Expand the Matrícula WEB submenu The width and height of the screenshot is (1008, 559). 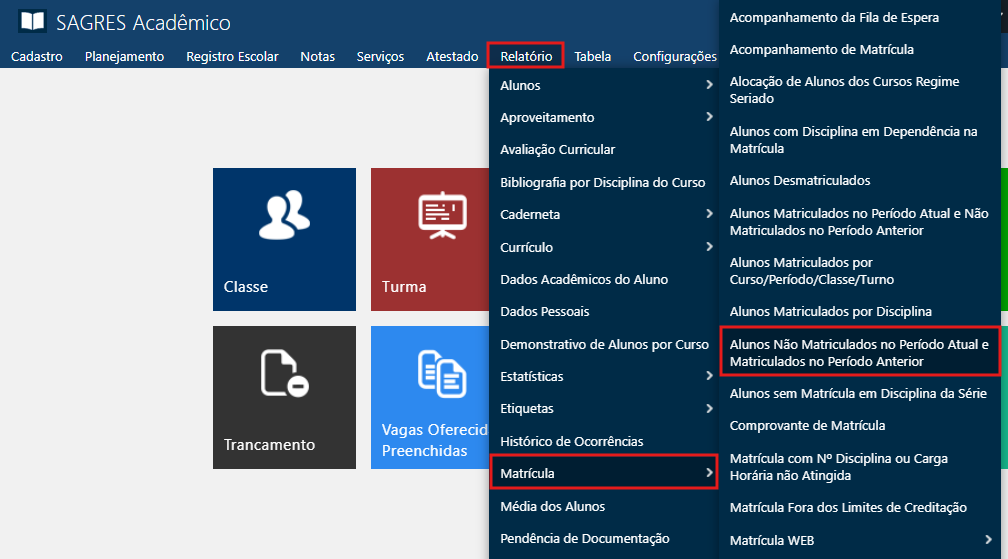pyautogui.click(x=988, y=540)
